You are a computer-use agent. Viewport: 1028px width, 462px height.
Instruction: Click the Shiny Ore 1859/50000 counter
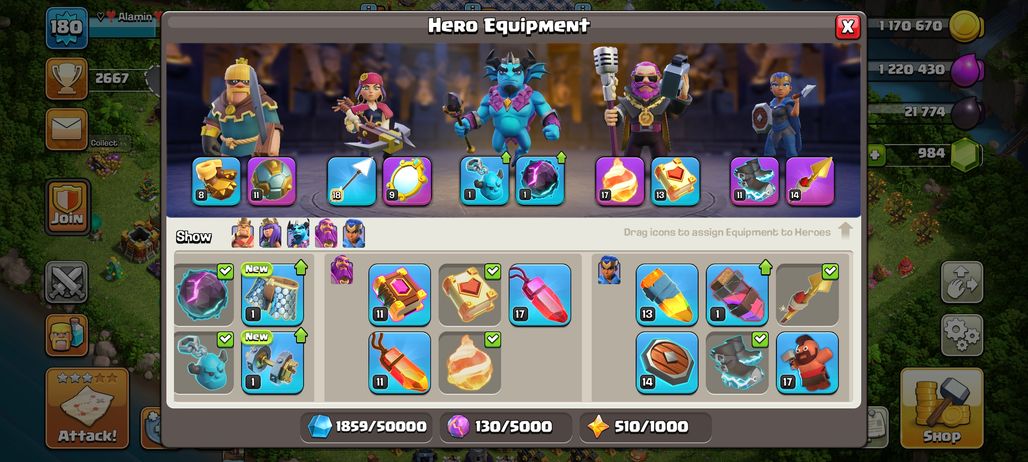click(367, 427)
